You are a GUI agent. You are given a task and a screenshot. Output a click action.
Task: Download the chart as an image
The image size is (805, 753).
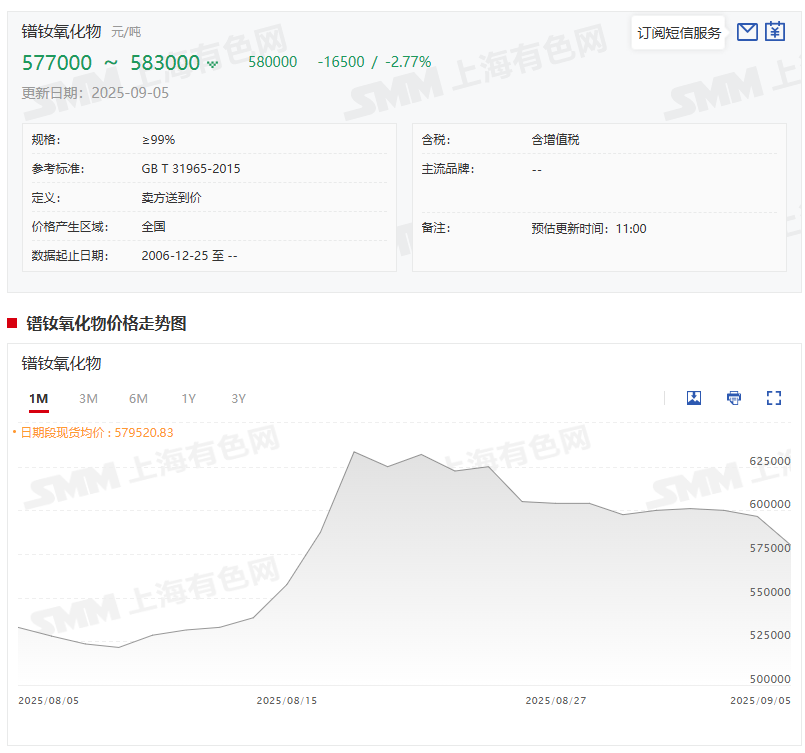point(694,398)
